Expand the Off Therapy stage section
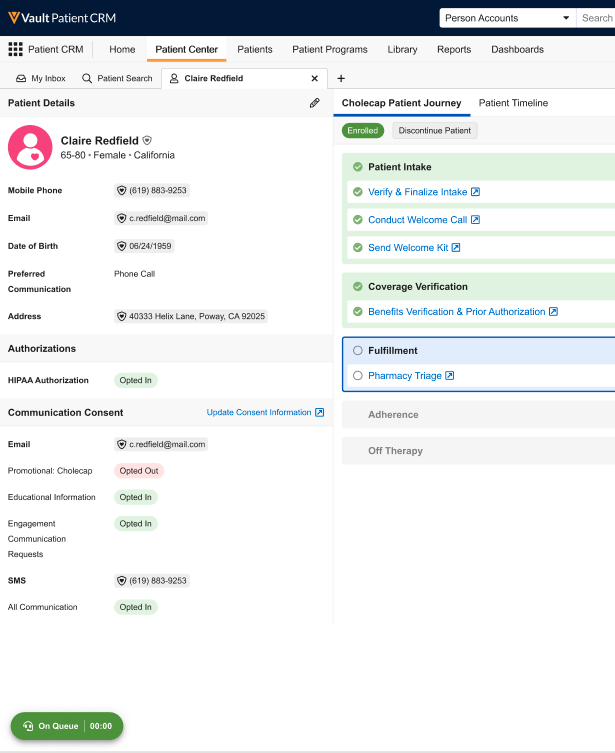The width and height of the screenshot is (615, 753). (x=395, y=451)
